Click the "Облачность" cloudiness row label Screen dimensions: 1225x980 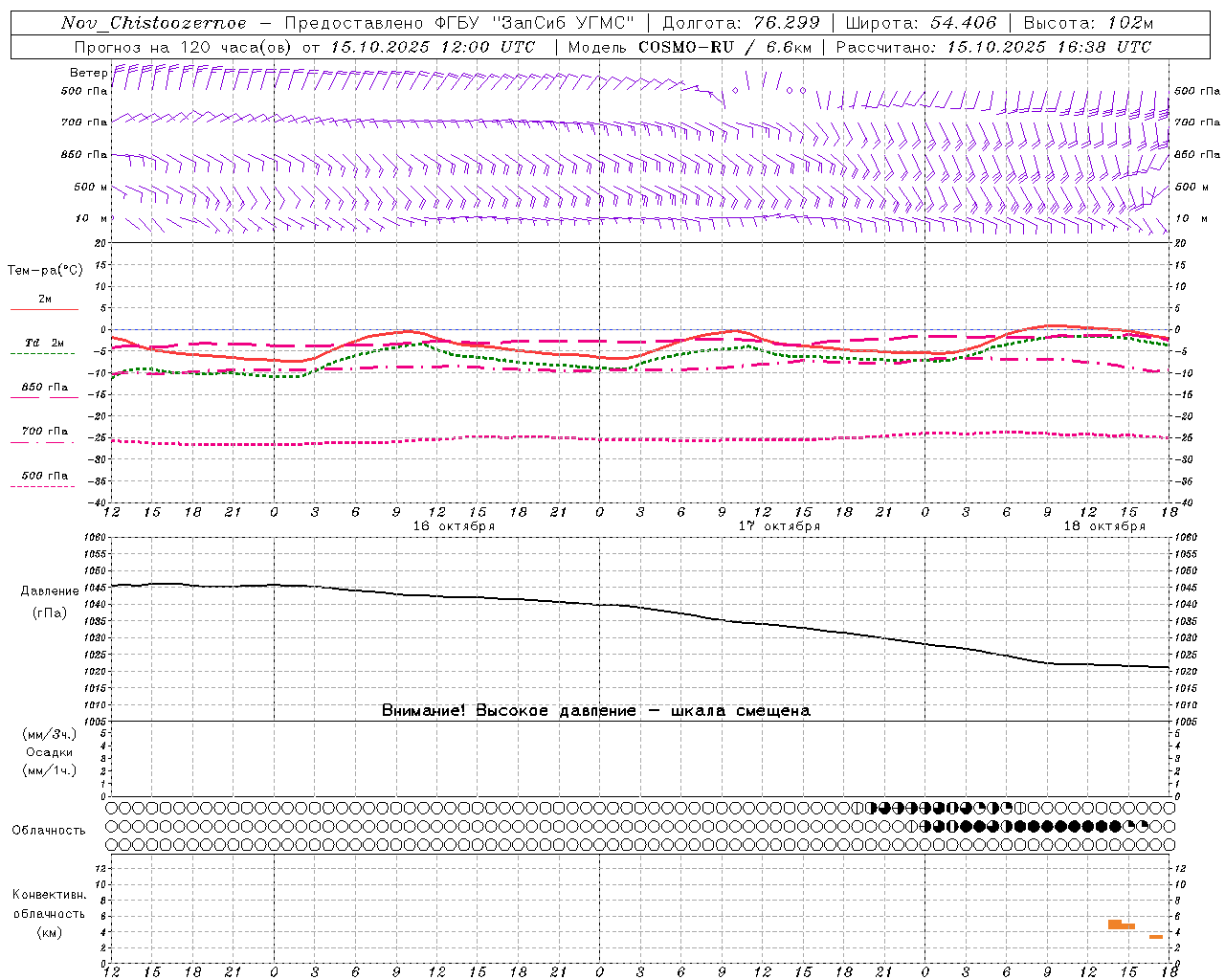point(49,830)
